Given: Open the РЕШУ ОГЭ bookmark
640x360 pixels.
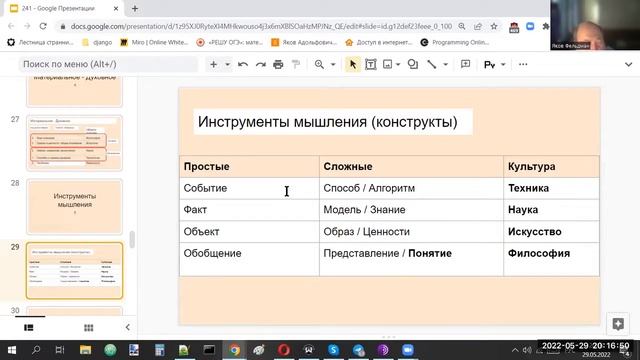Looking at the screenshot, I should tap(230, 42).
